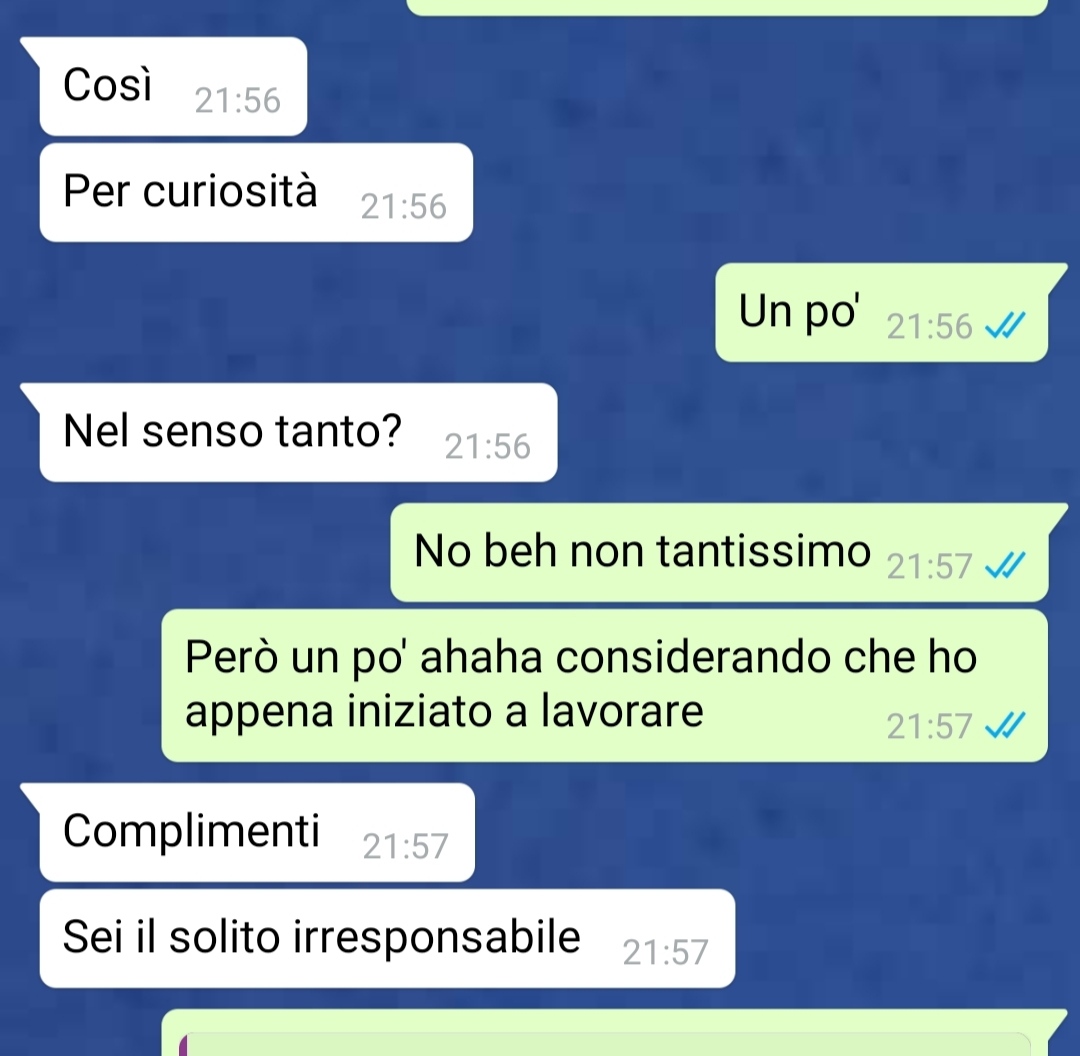
Task: Tap the double-check icon on "Un po'"
Action: coord(1006,326)
